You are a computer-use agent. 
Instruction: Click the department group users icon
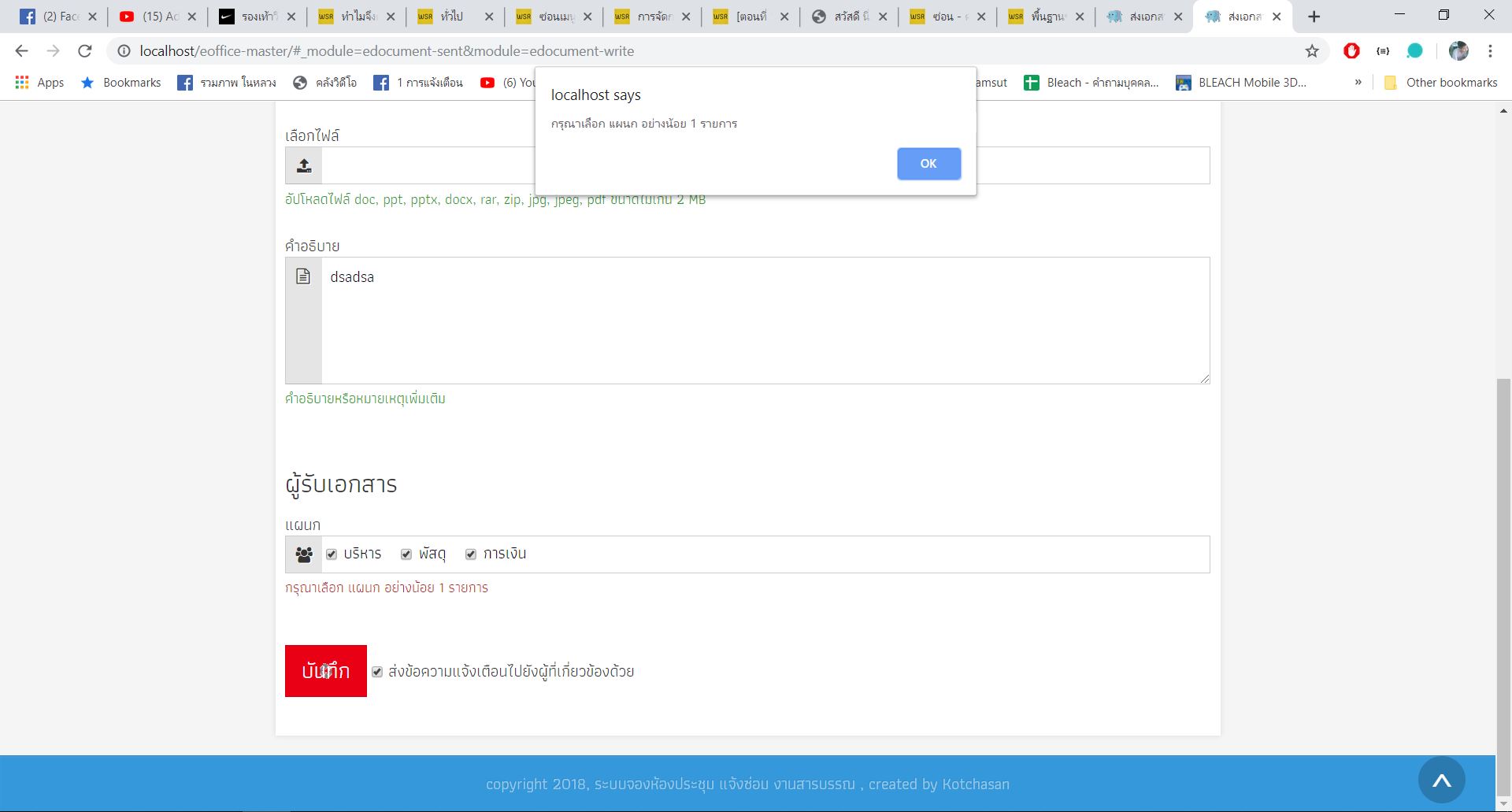tap(304, 554)
